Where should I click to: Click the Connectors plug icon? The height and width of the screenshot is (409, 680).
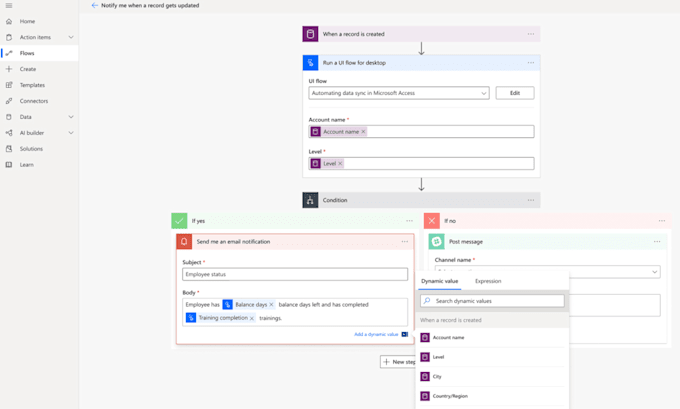[x=9, y=101]
